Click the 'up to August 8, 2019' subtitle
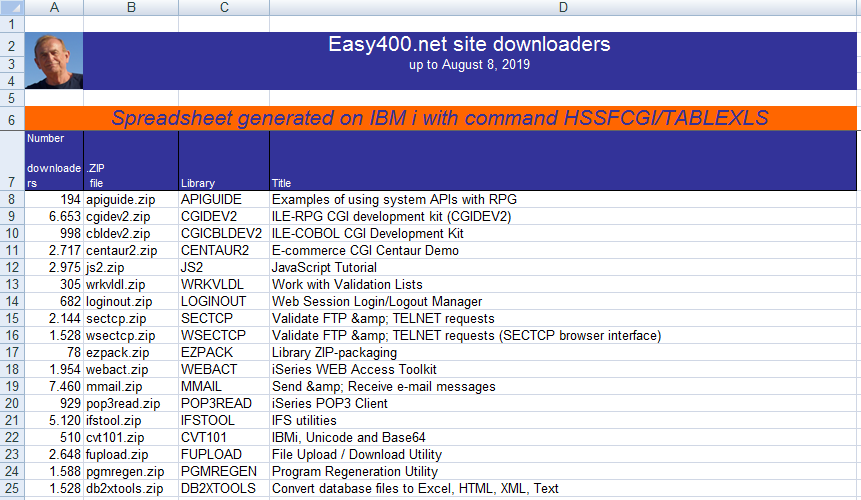 click(469, 65)
